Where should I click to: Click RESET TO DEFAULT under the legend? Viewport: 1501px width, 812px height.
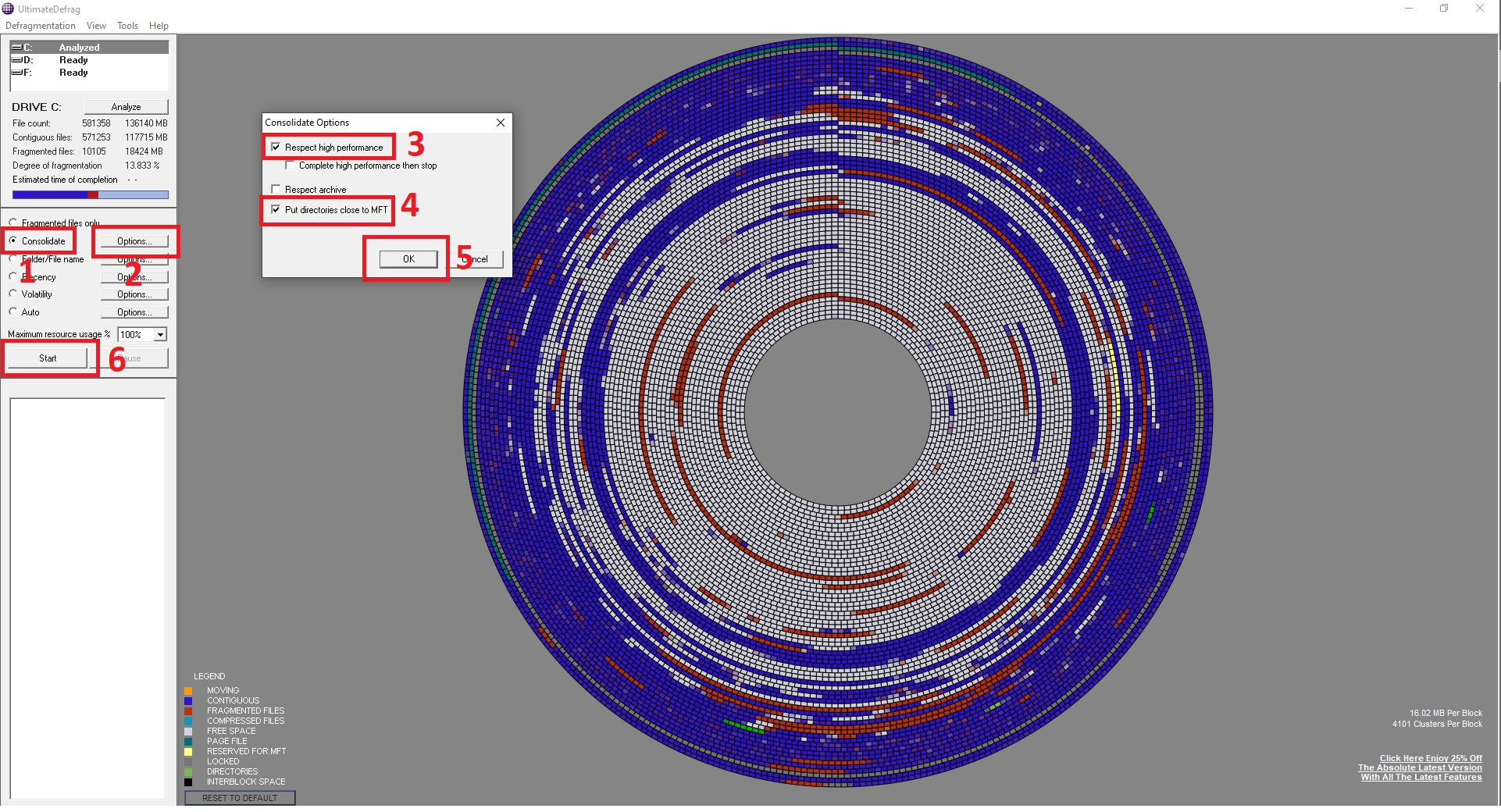pos(240,798)
